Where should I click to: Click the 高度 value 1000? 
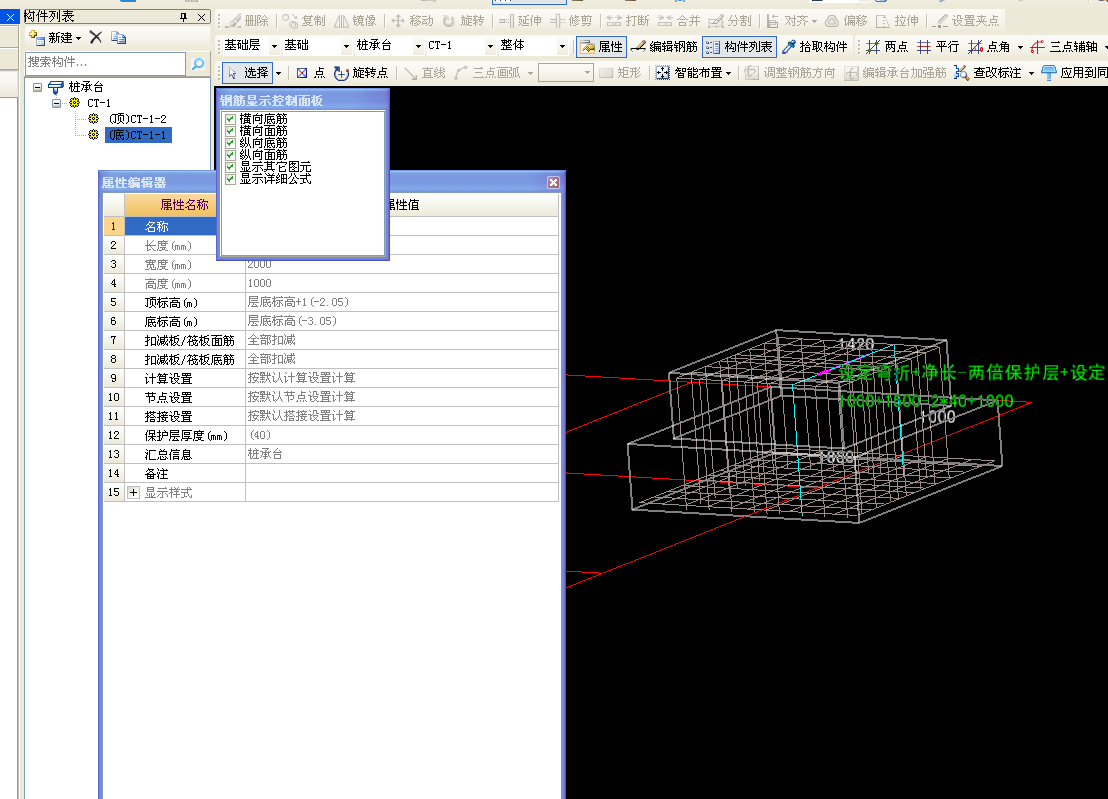pos(401,283)
